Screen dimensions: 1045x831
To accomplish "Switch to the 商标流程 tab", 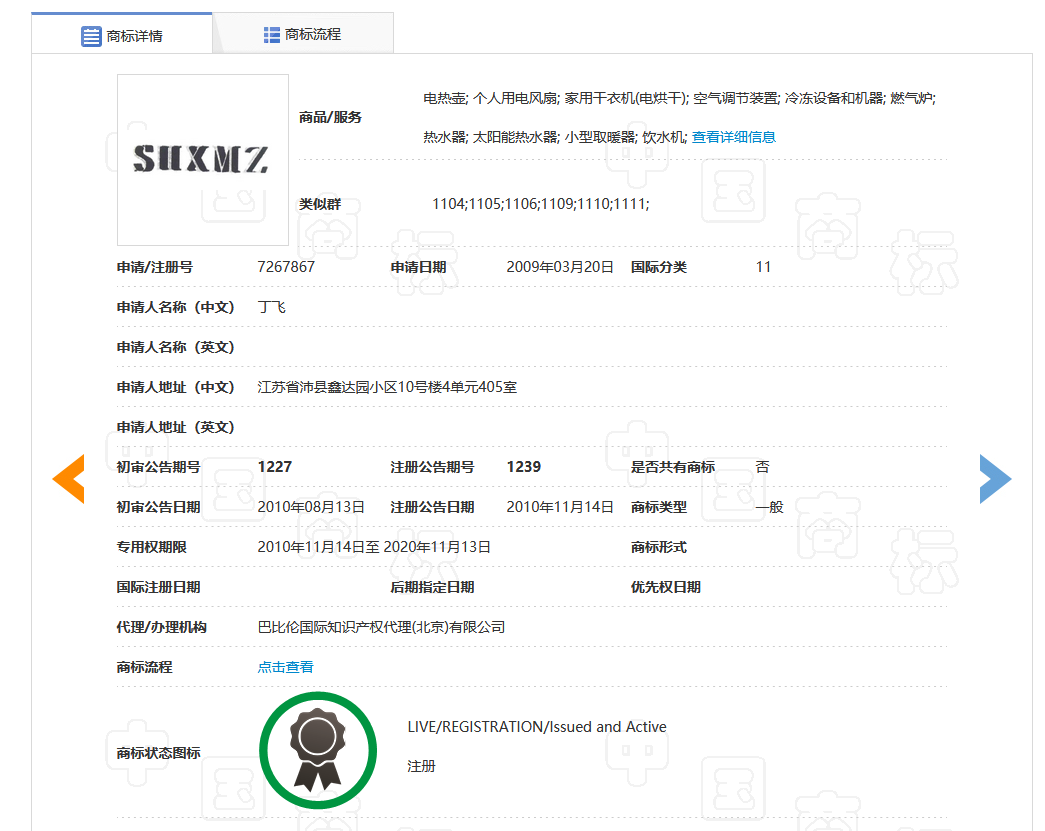I will pyautogui.click(x=303, y=34).
